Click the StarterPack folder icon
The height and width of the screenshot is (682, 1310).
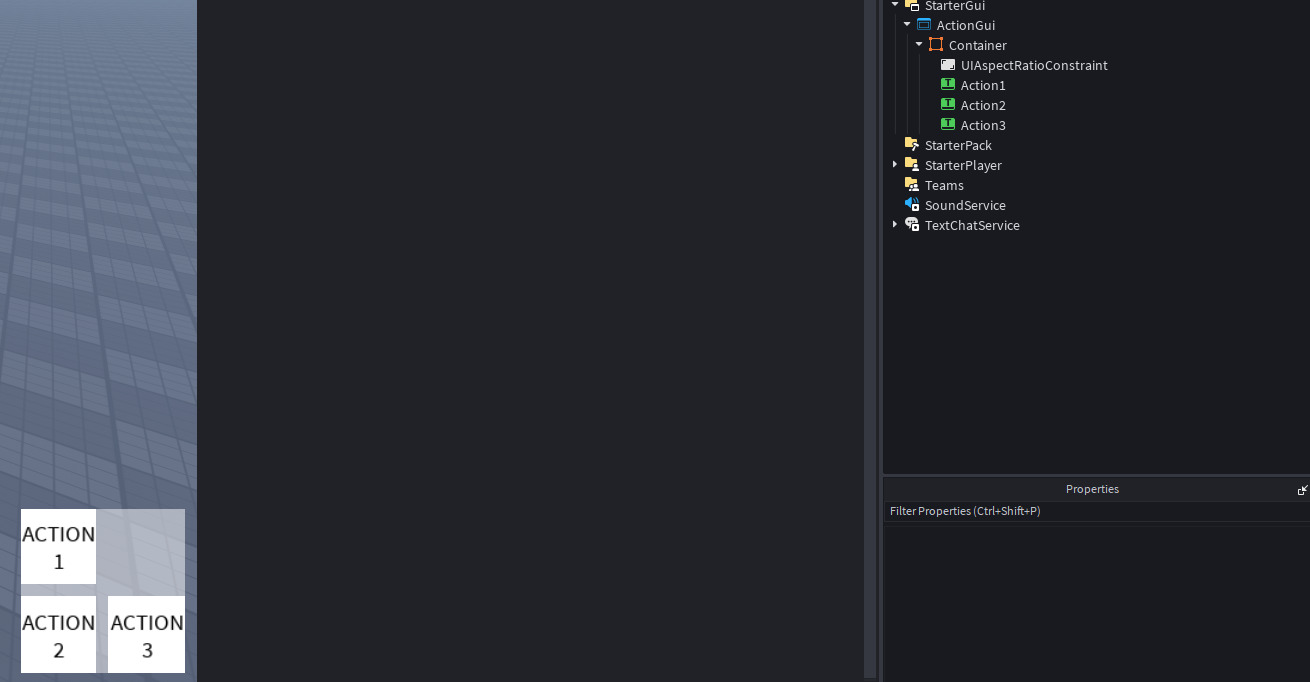[912, 145]
